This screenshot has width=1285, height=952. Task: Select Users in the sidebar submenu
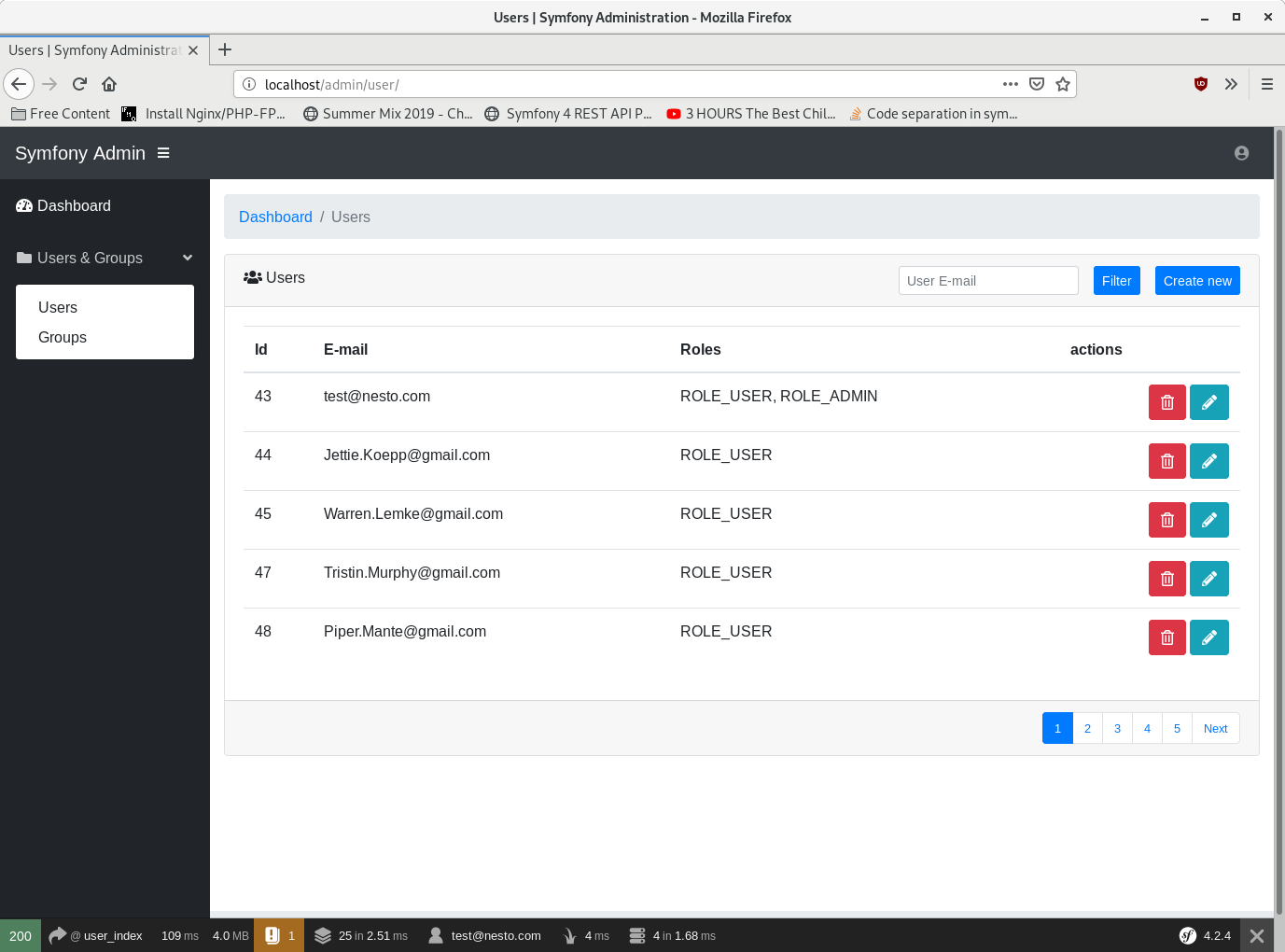pyautogui.click(x=58, y=307)
